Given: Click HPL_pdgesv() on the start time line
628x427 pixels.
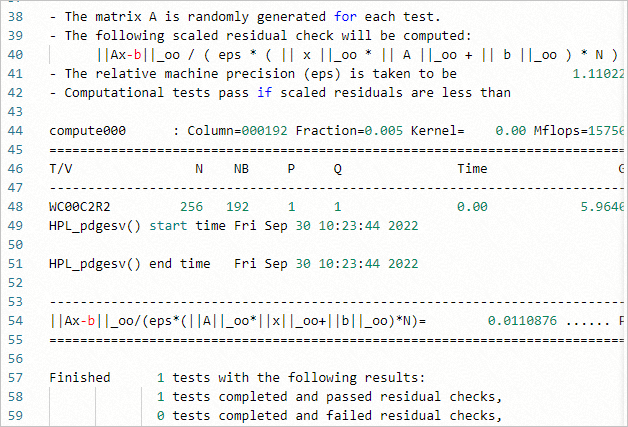Looking at the screenshot, I should [94, 226].
